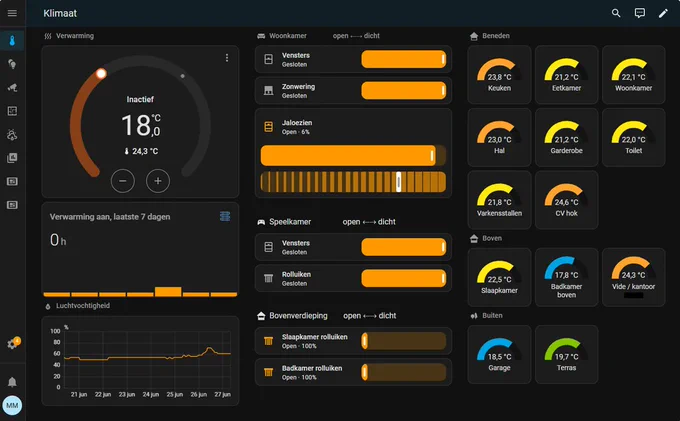Image resolution: width=680 pixels, height=421 pixels.
Task: Adjust the Slaapkamer rolluiken position slider
Action: (403, 341)
